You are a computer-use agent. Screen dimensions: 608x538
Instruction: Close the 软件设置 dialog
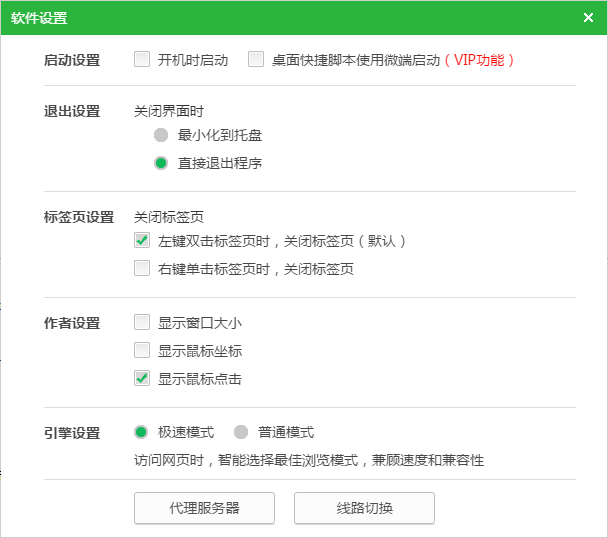click(x=588, y=18)
